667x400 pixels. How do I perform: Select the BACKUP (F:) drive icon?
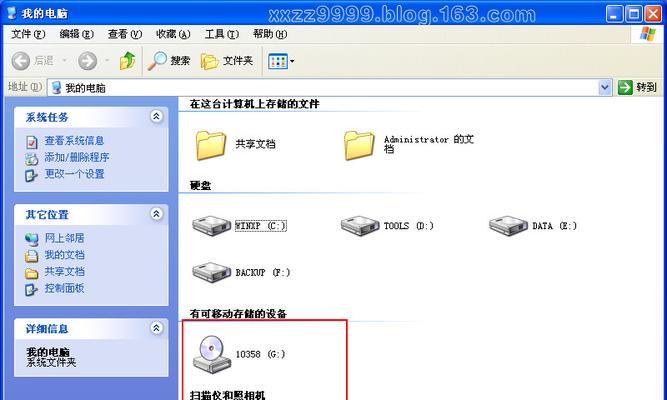click(211, 272)
